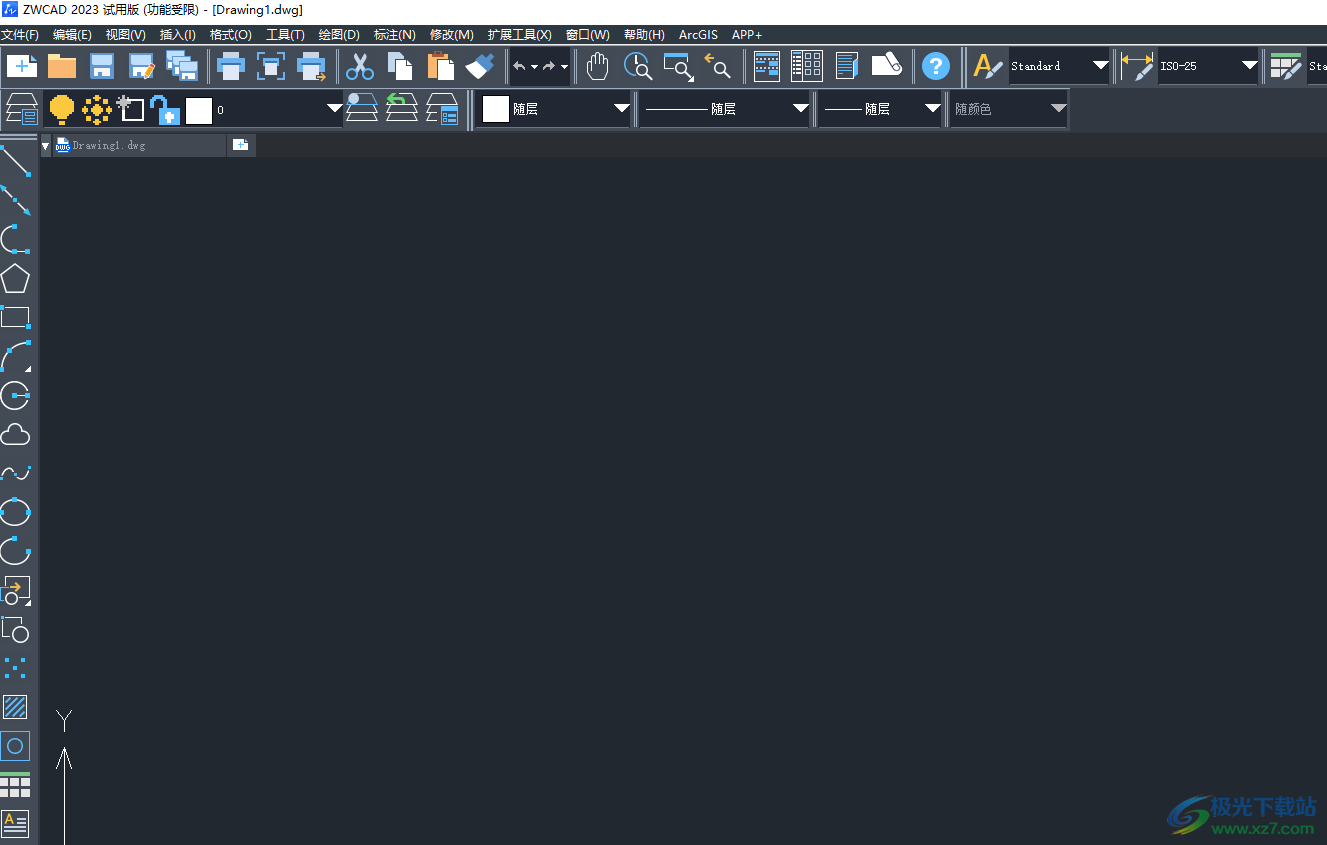Click the Save All stacked disks icon
This screenshot has width=1327, height=845.
pos(181,66)
